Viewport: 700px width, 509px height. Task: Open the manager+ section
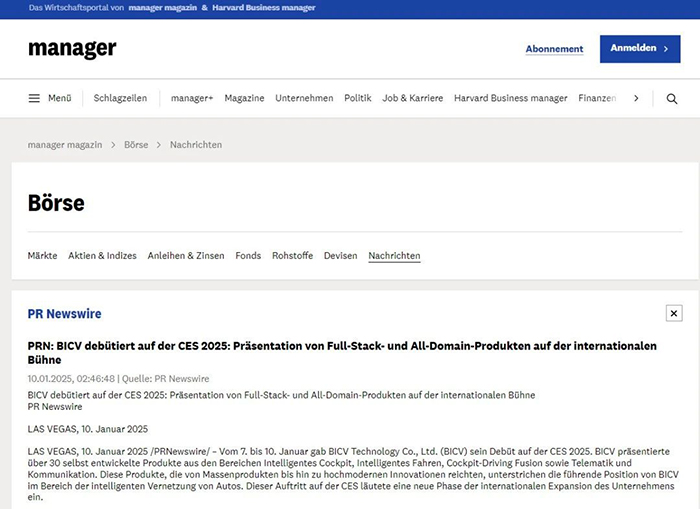tap(192, 98)
